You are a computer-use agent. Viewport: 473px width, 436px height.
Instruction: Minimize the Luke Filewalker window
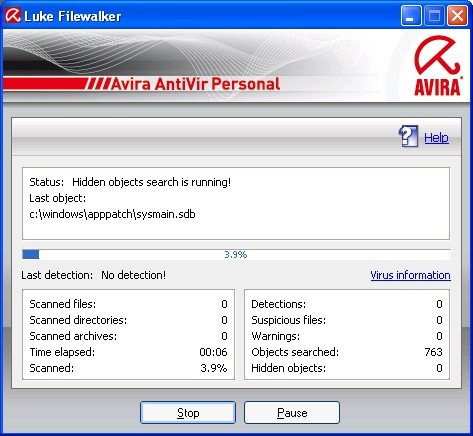click(x=411, y=15)
